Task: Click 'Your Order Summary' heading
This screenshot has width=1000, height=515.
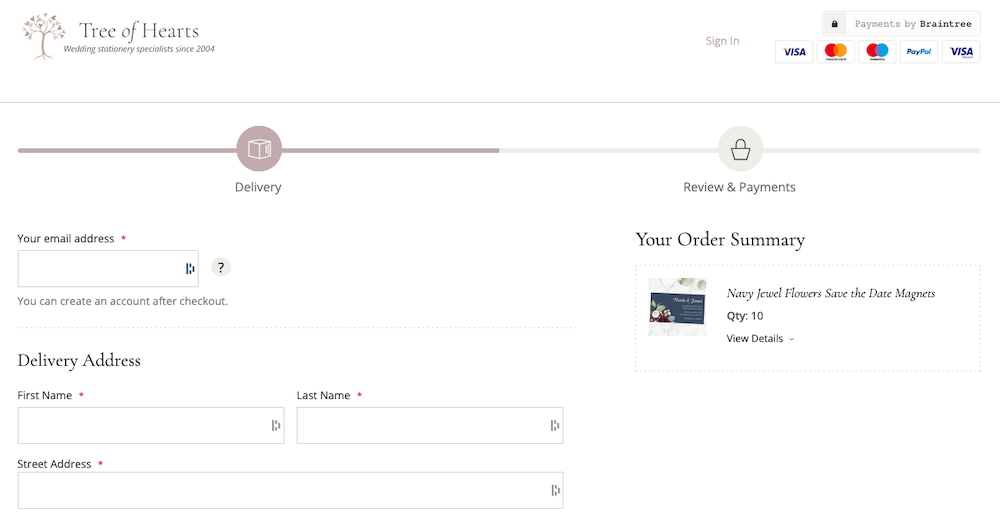Action: [720, 240]
